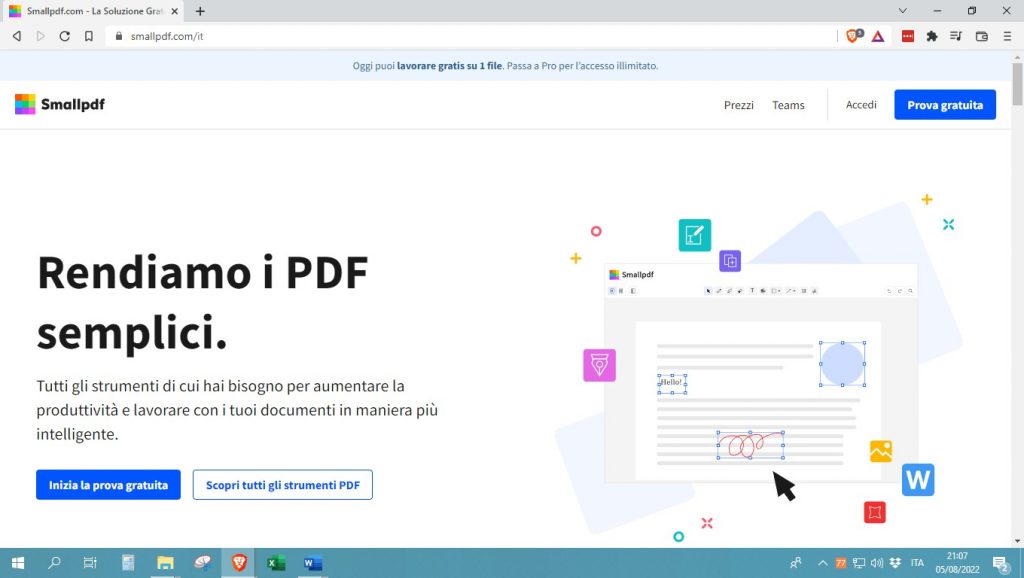Screen dimensions: 1024x578
Task: Open Excel from the taskbar
Action: point(274,562)
